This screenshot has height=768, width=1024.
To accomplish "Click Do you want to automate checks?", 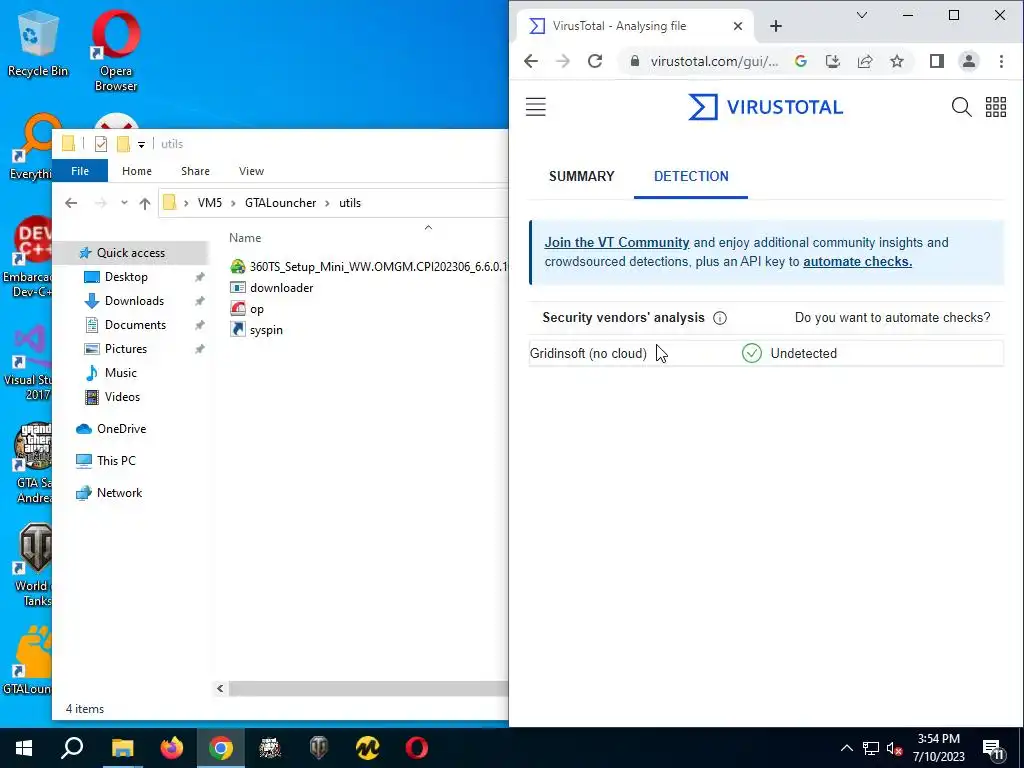I will 892,317.
